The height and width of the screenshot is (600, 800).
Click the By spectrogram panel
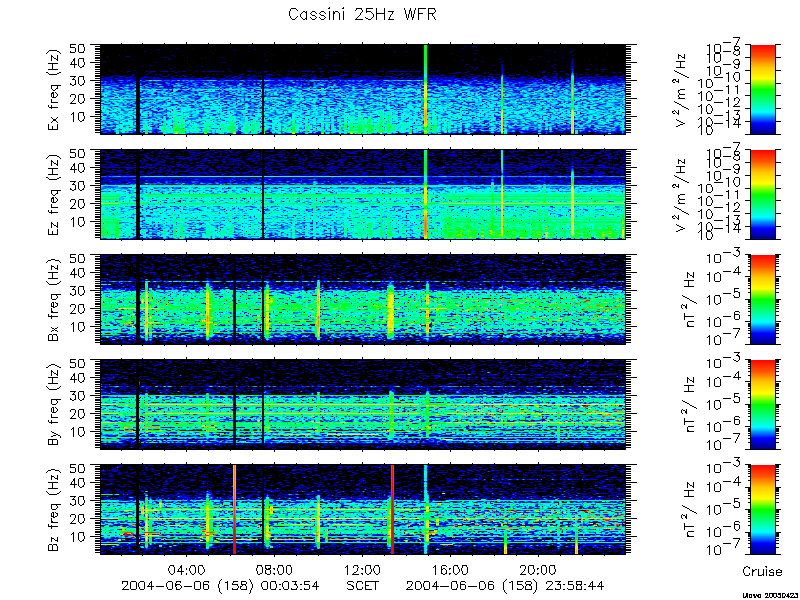(362, 405)
